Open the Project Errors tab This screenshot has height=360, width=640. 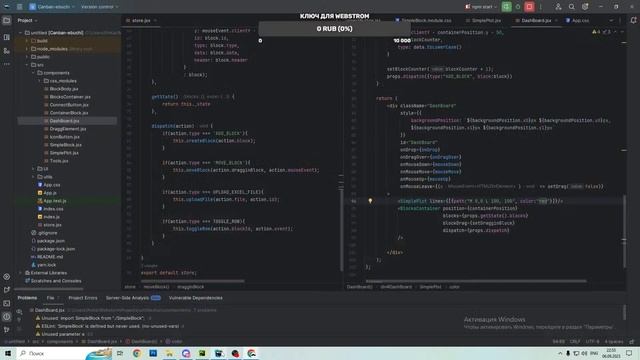pyautogui.click(x=83, y=298)
